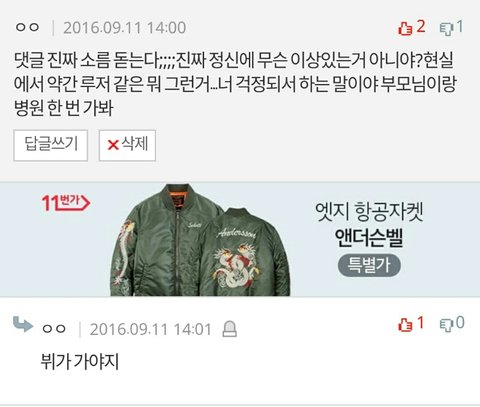Click the ㅇㅇ username on the reply

click(54, 329)
